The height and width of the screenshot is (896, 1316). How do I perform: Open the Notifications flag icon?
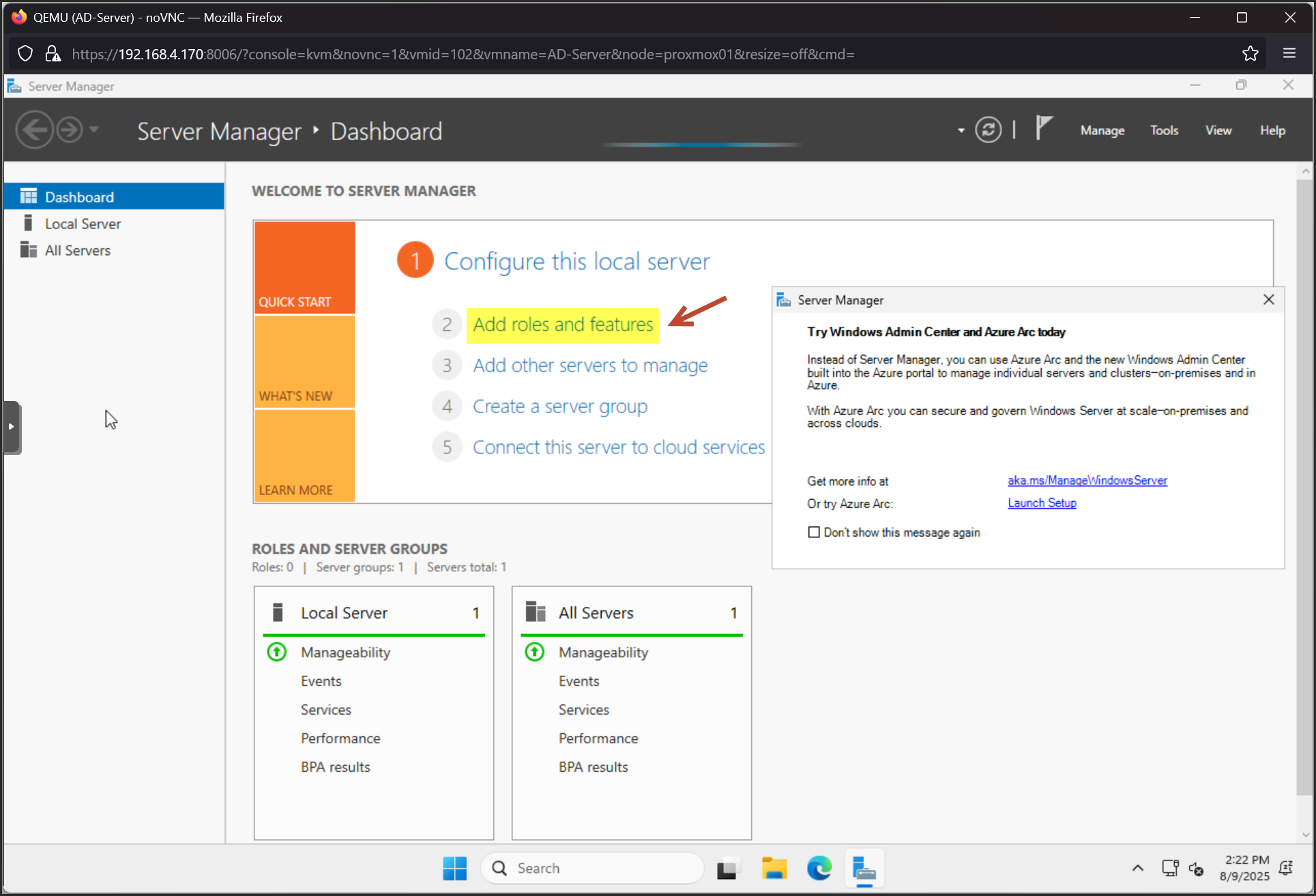click(x=1043, y=128)
